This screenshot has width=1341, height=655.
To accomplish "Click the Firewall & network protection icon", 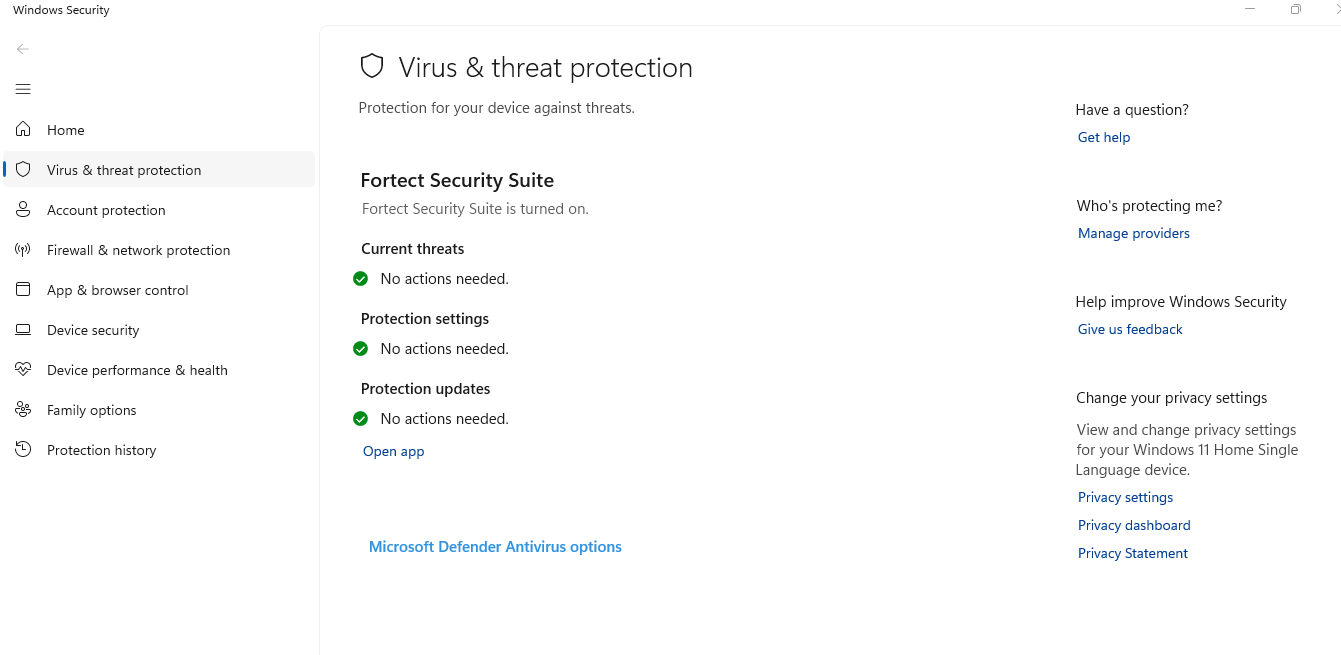I will pos(22,249).
